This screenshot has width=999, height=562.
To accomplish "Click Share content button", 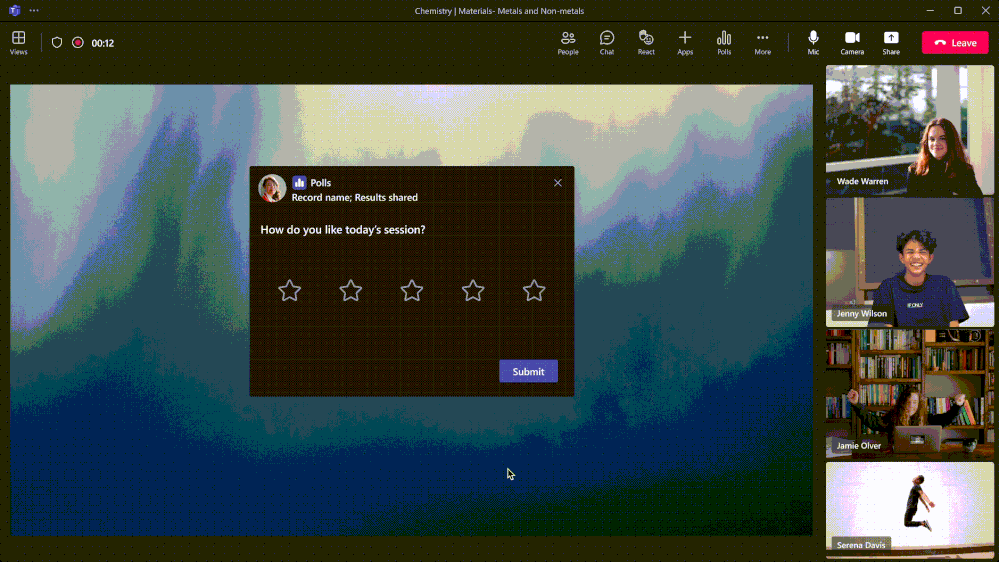I will [891, 43].
